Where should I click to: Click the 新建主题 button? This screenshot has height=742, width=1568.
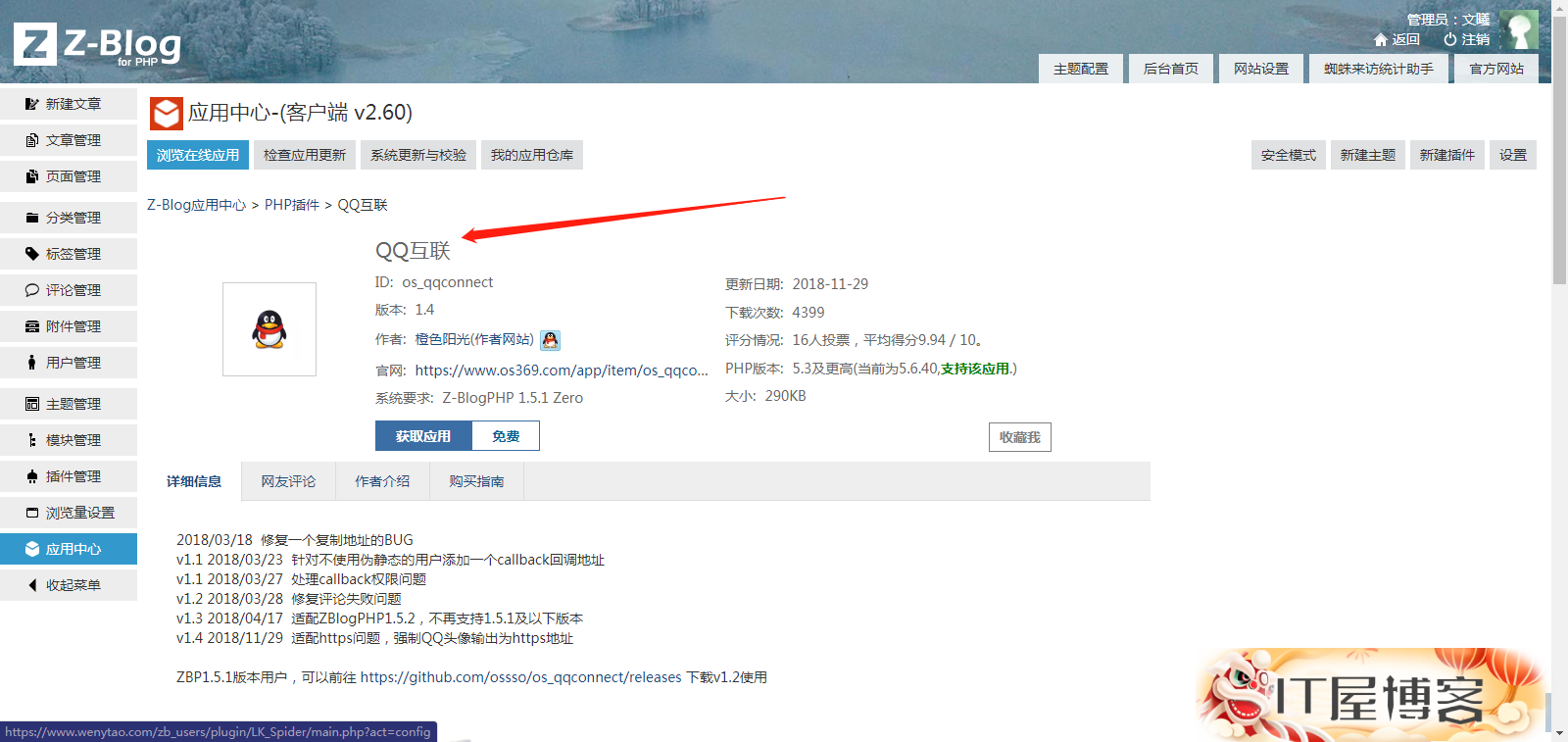pyautogui.click(x=1368, y=155)
